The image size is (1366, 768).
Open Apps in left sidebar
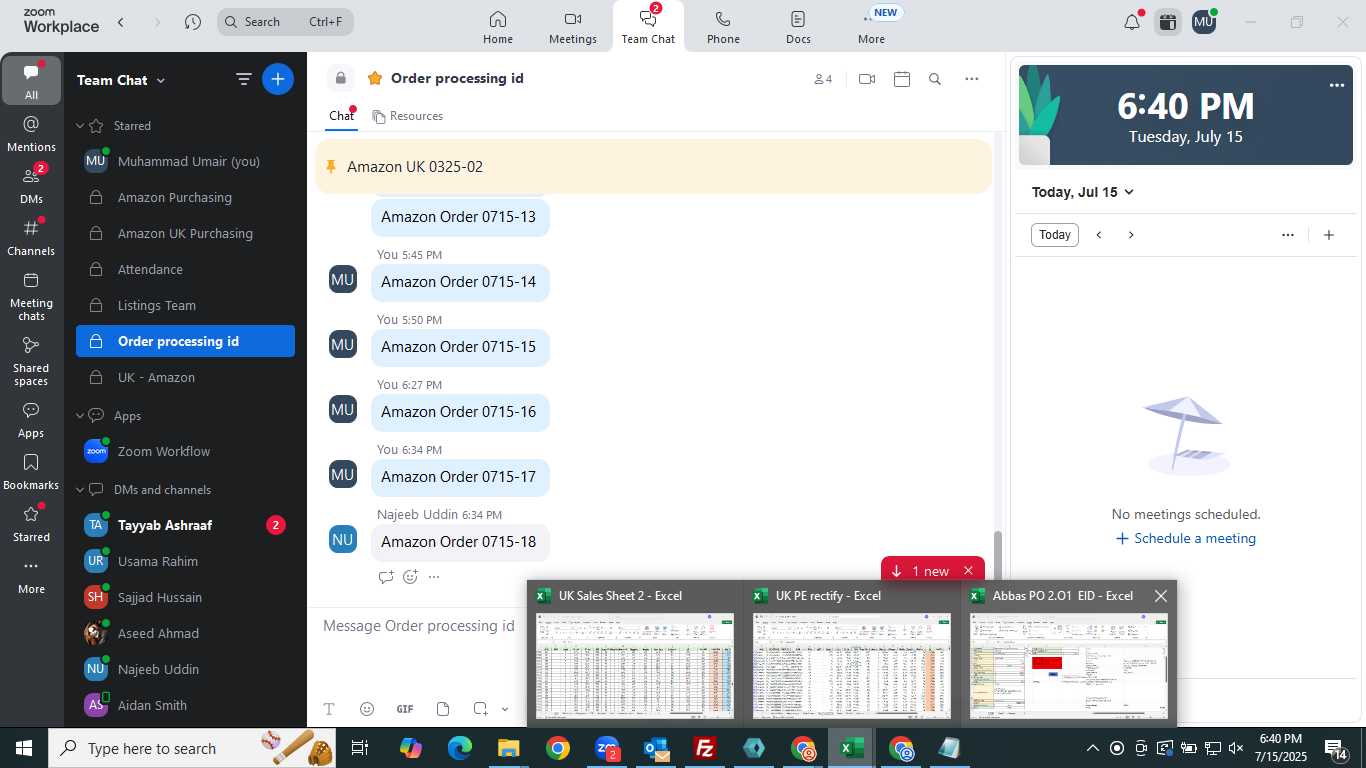click(x=31, y=420)
